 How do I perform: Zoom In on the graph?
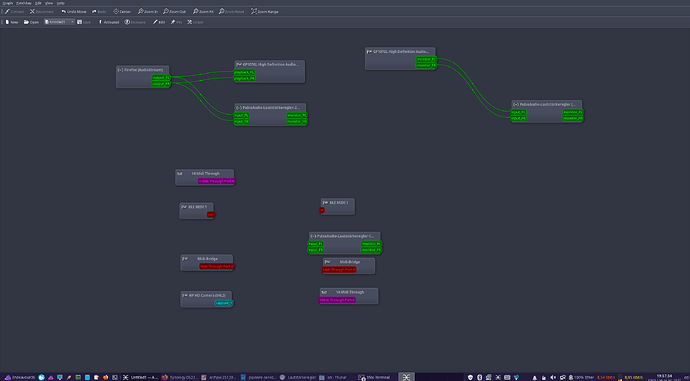pos(148,11)
